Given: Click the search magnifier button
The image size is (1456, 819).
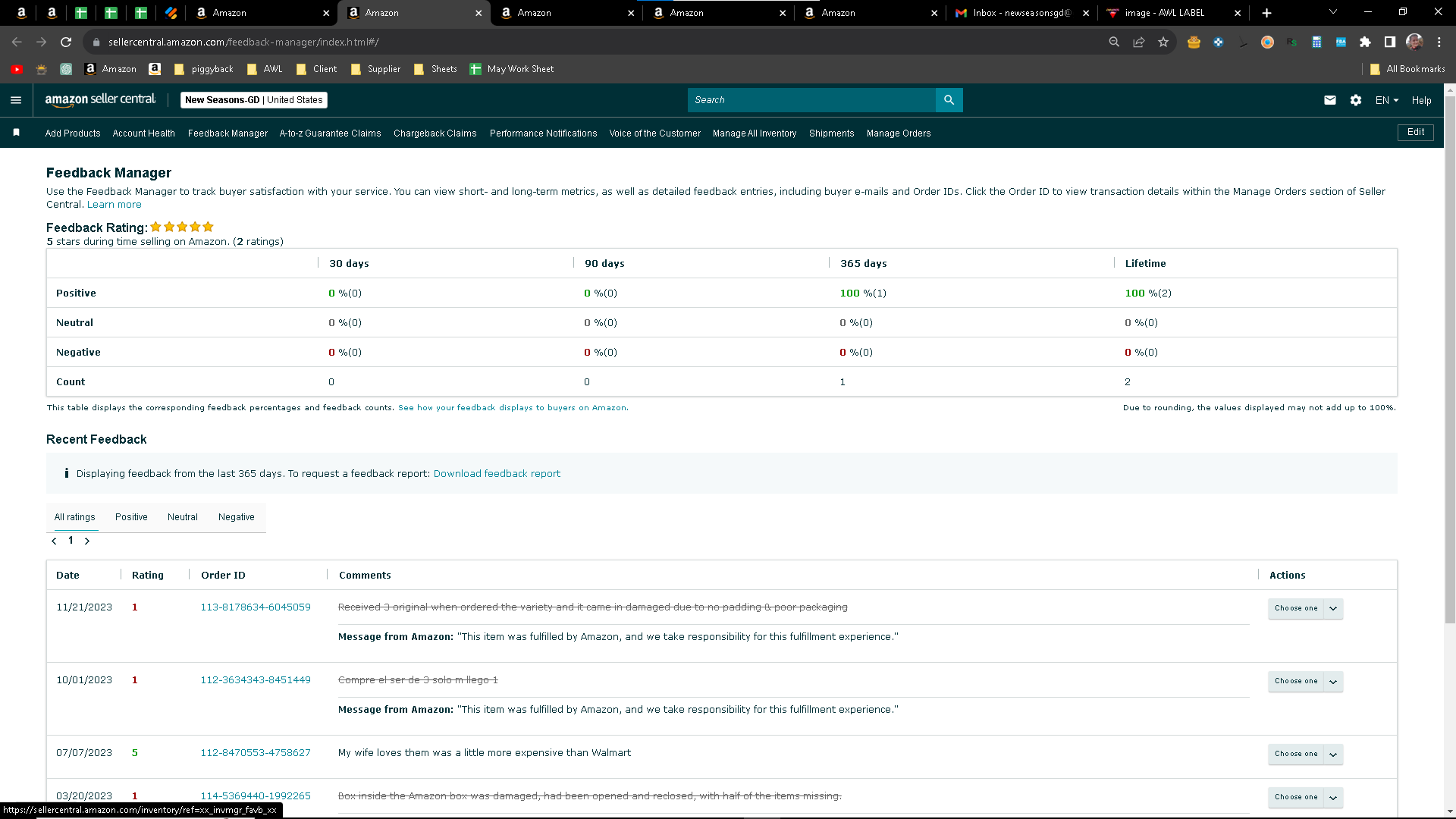Looking at the screenshot, I should tap(949, 100).
